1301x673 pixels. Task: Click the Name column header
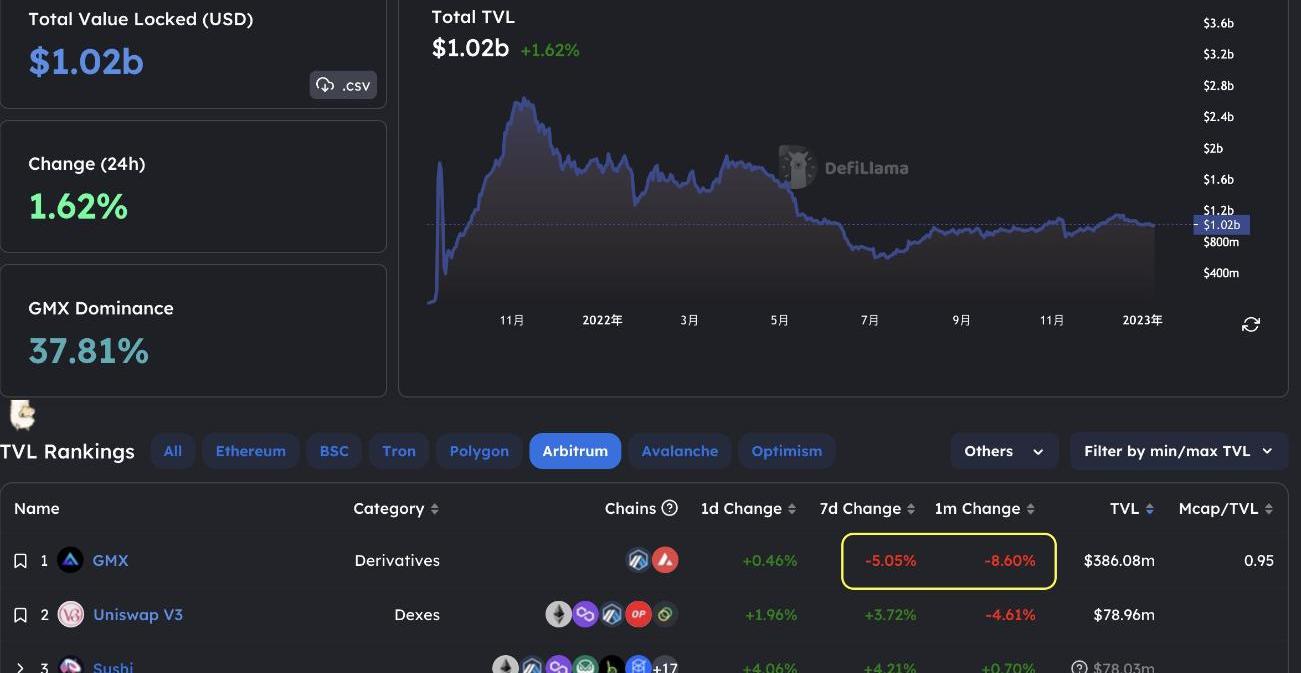(x=37, y=509)
